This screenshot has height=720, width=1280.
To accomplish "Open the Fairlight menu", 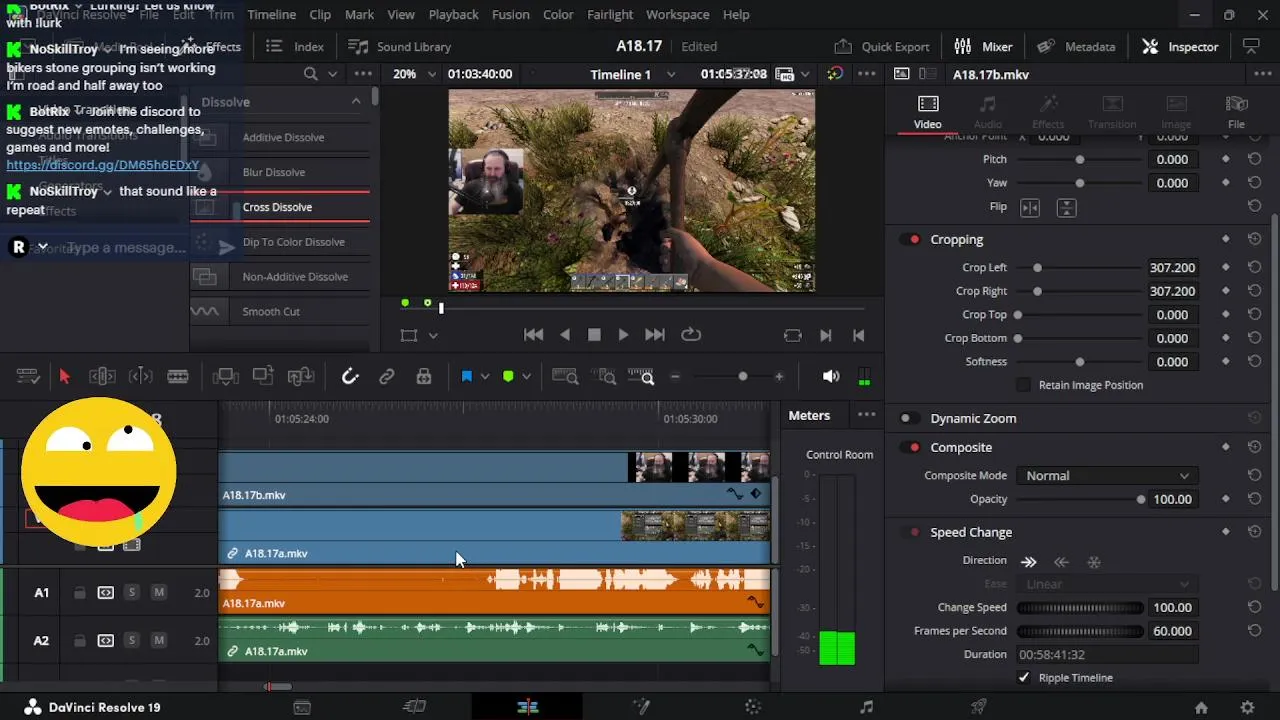I will point(610,15).
